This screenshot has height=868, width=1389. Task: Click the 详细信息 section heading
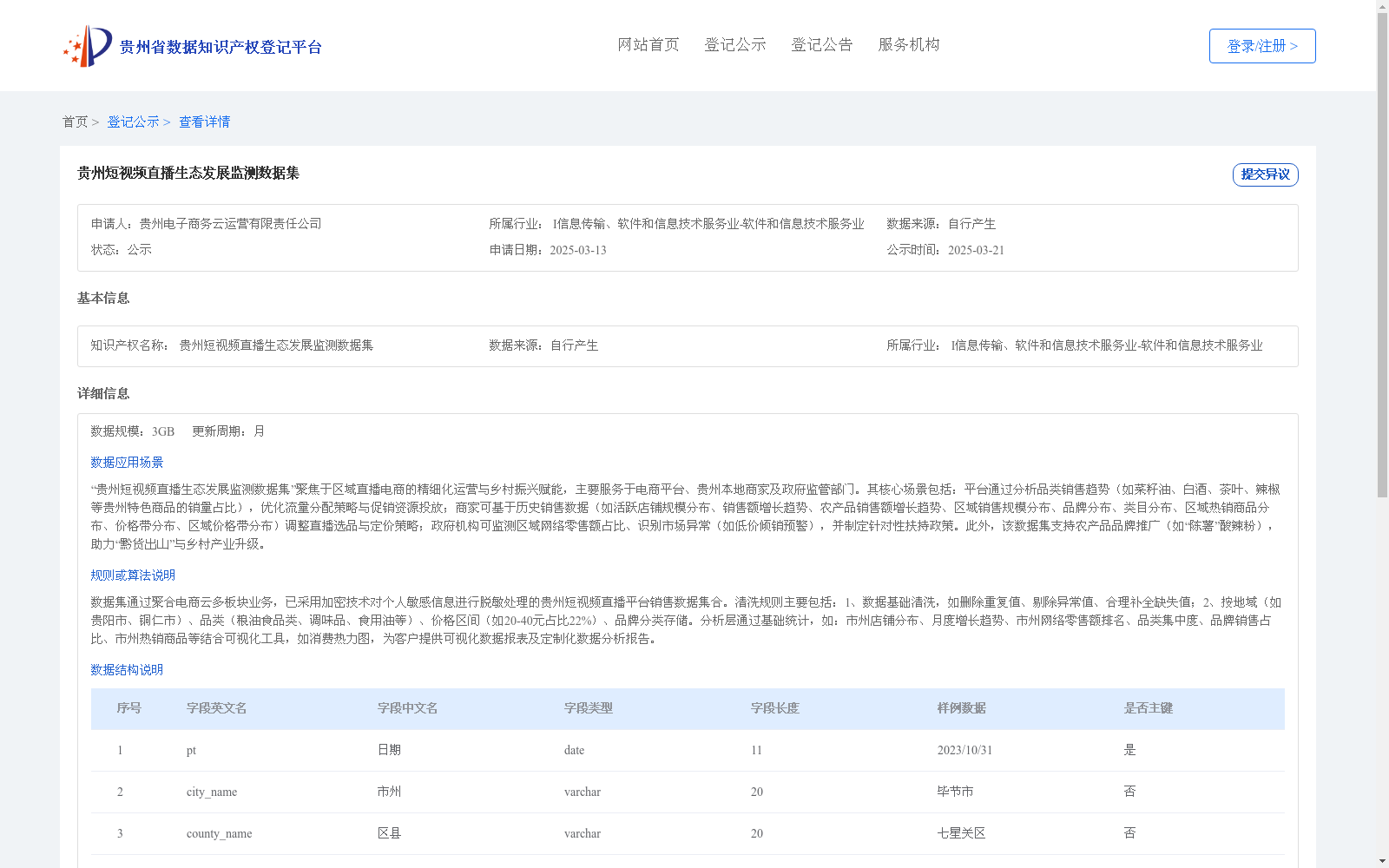coord(103,394)
